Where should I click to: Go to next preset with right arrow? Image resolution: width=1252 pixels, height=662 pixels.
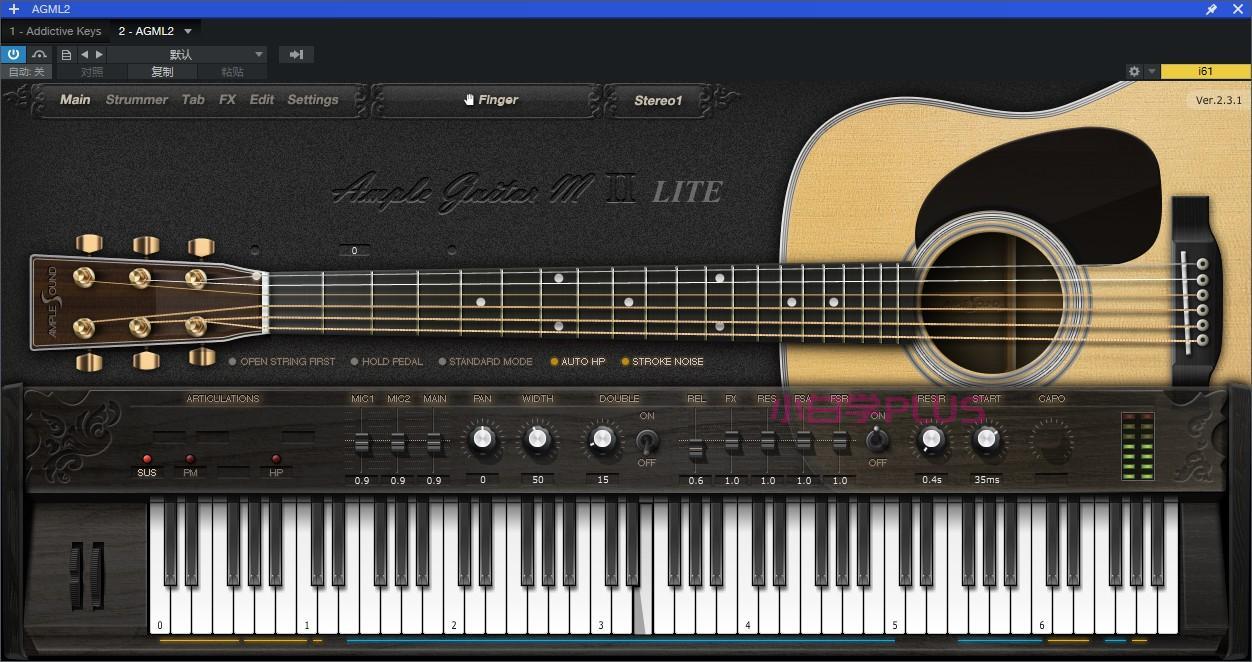pyautogui.click(x=98, y=55)
